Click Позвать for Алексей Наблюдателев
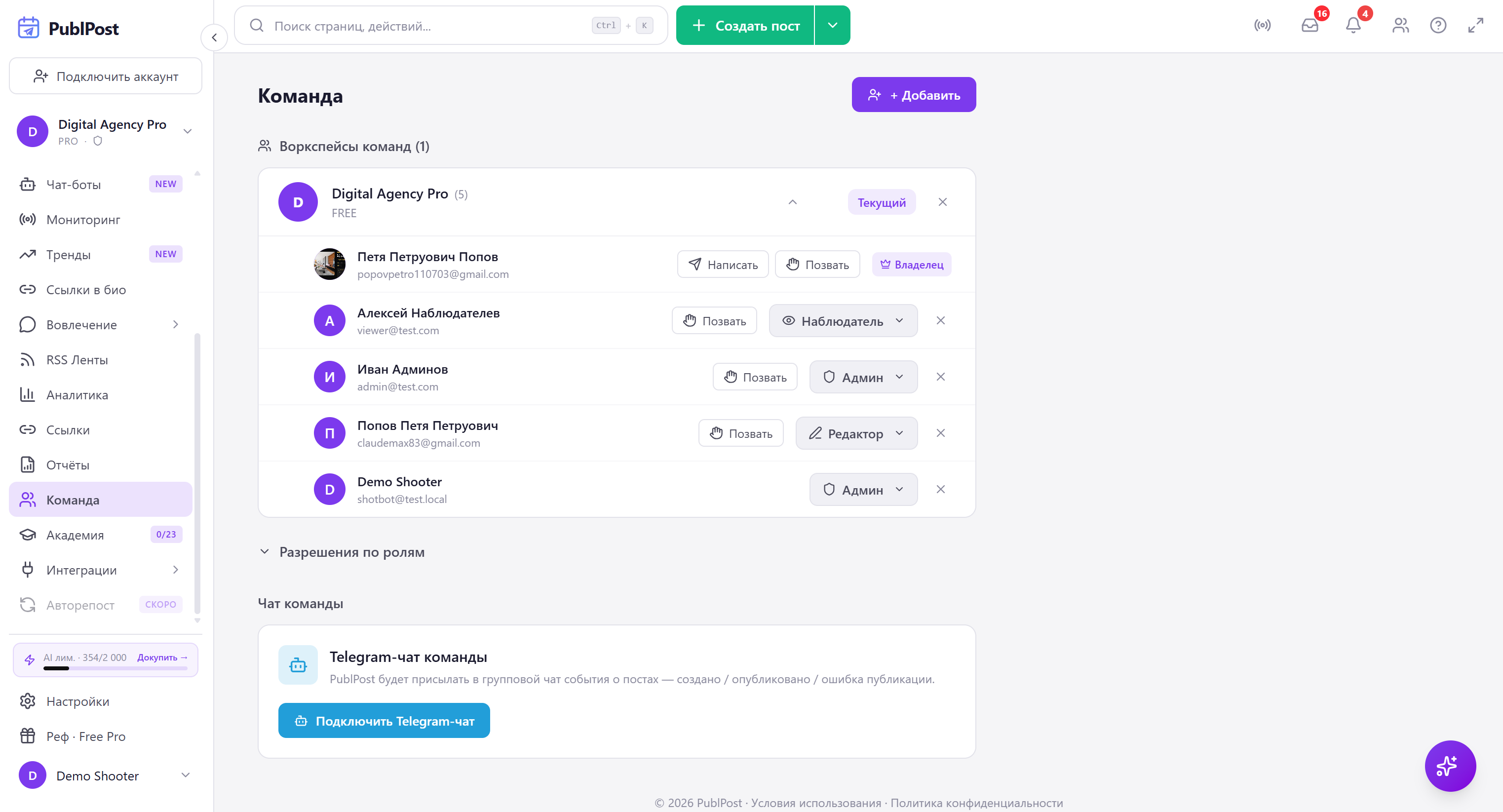This screenshot has width=1503, height=812. pos(714,320)
